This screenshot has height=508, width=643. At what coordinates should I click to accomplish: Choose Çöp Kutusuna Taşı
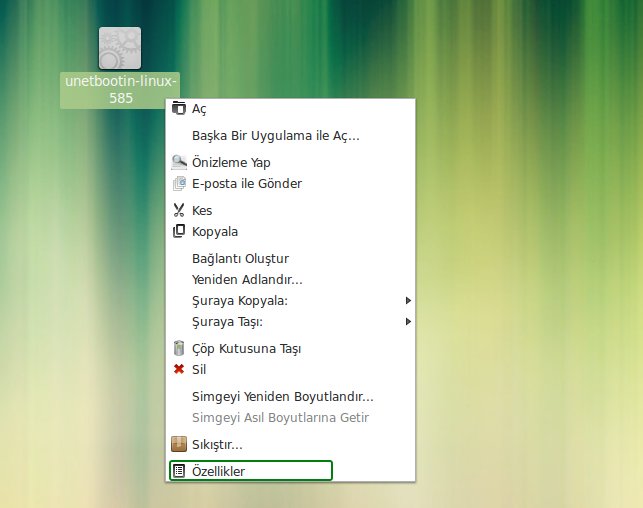point(290,349)
